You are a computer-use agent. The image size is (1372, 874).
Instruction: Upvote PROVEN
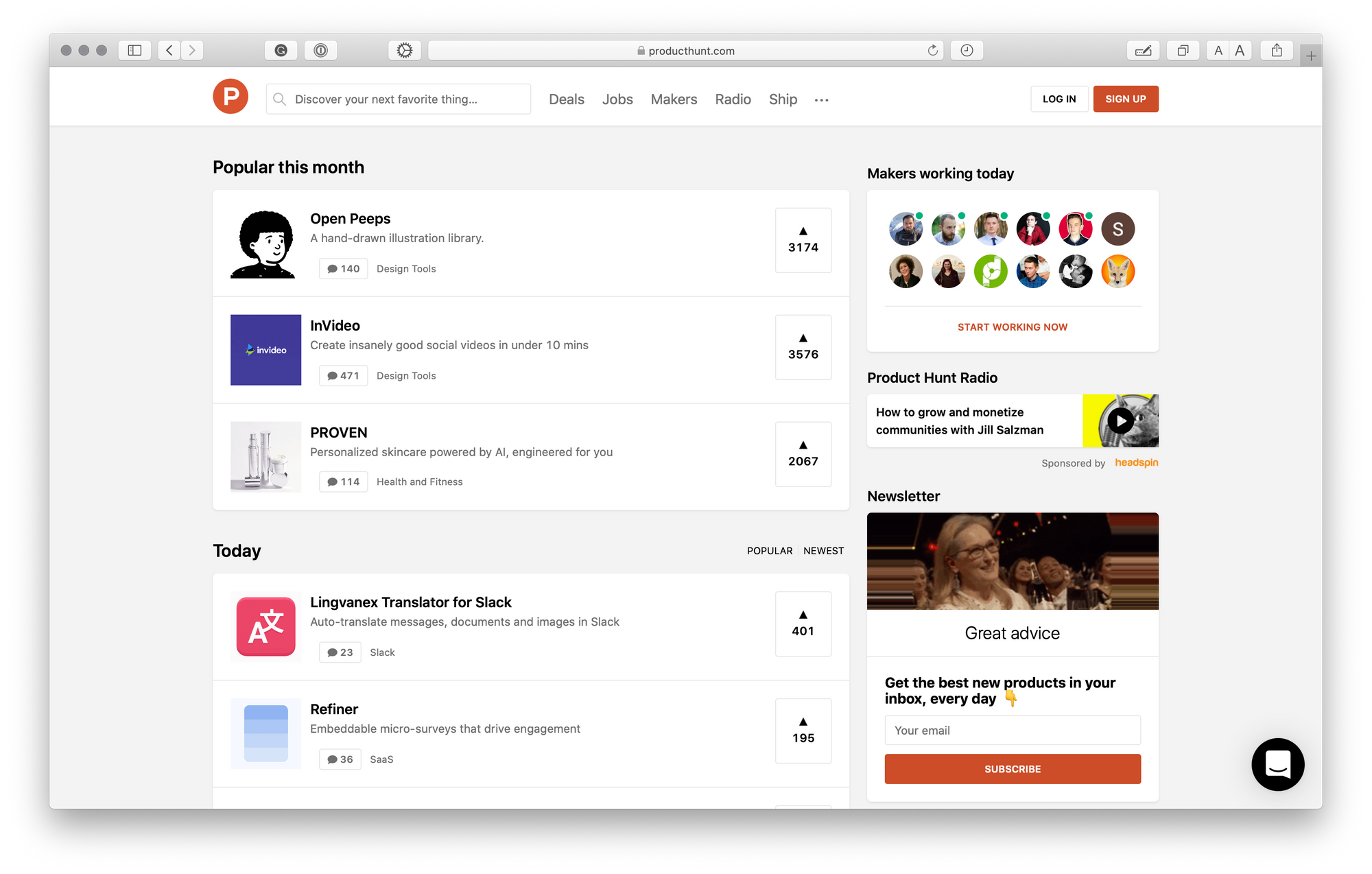(803, 454)
